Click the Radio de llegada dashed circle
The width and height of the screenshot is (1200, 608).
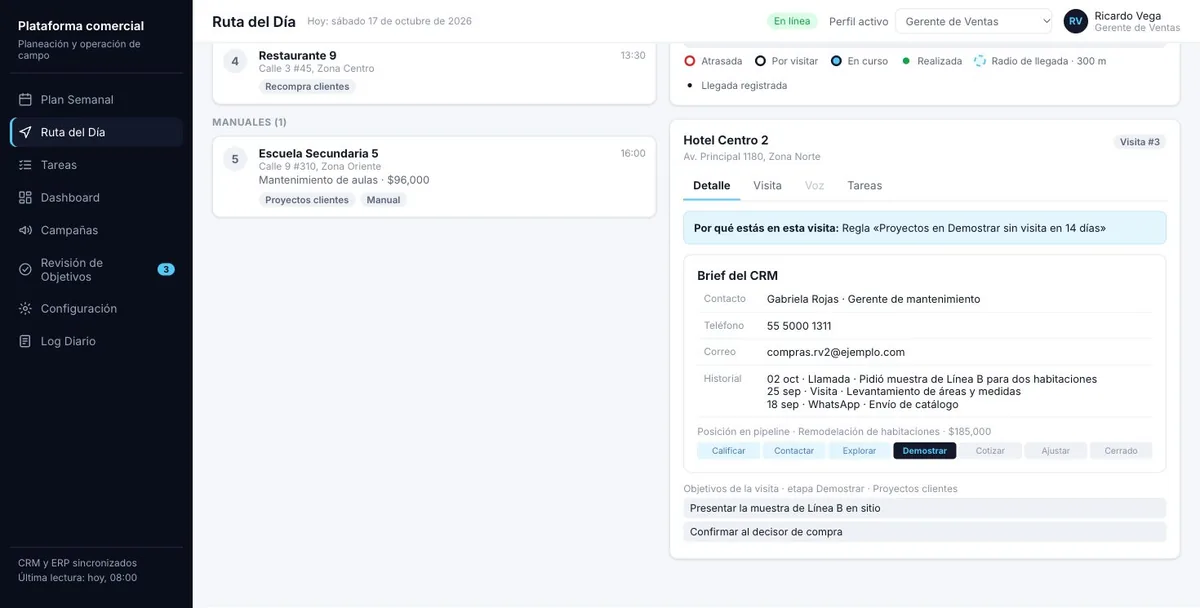[x=980, y=61]
